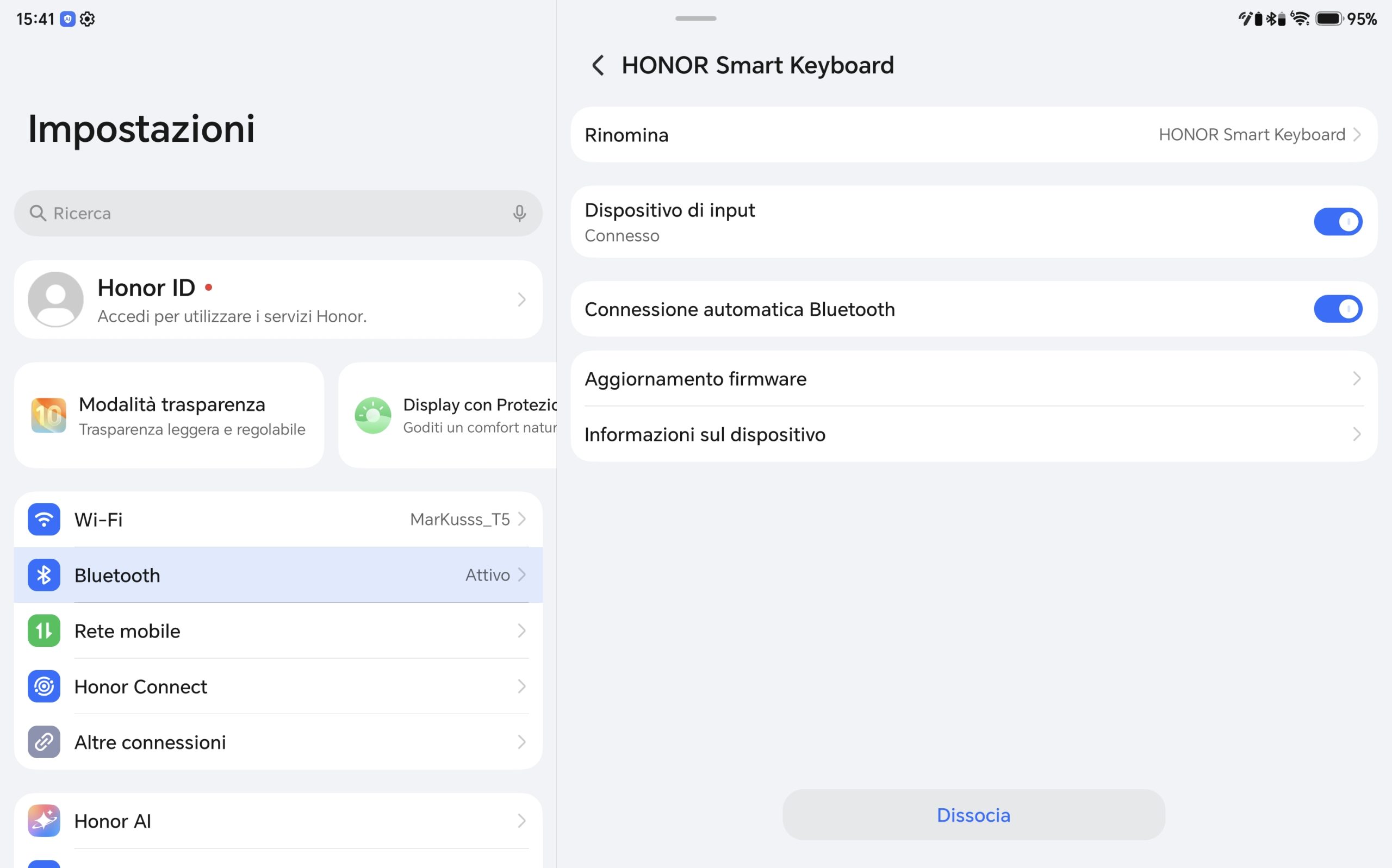The image size is (1392, 868).
Task: Open Modalità trasparenza card
Action: 170,416
